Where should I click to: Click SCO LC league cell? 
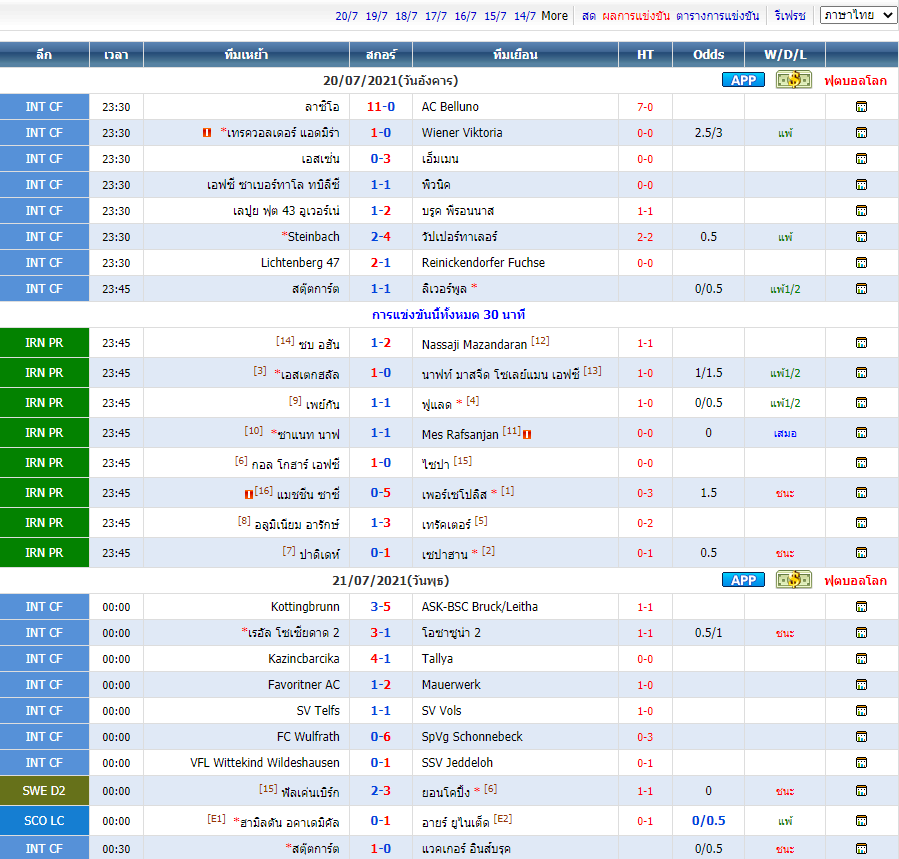pos(44,821)
